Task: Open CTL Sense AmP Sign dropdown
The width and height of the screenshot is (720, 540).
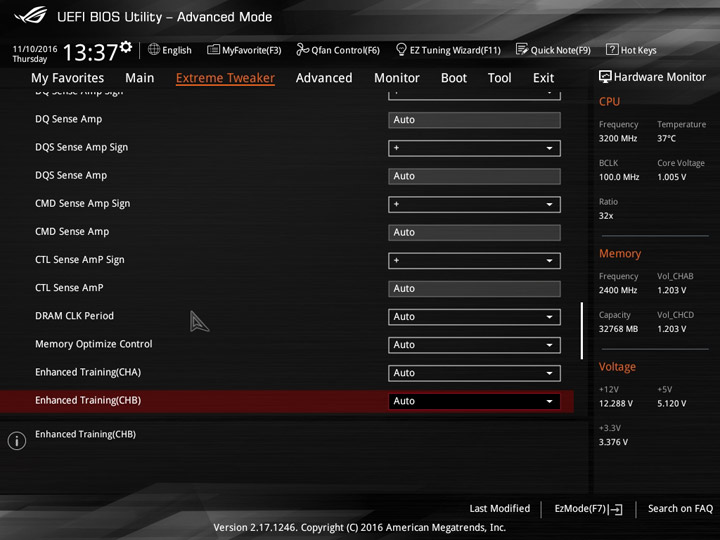Action: coord(474,261)
